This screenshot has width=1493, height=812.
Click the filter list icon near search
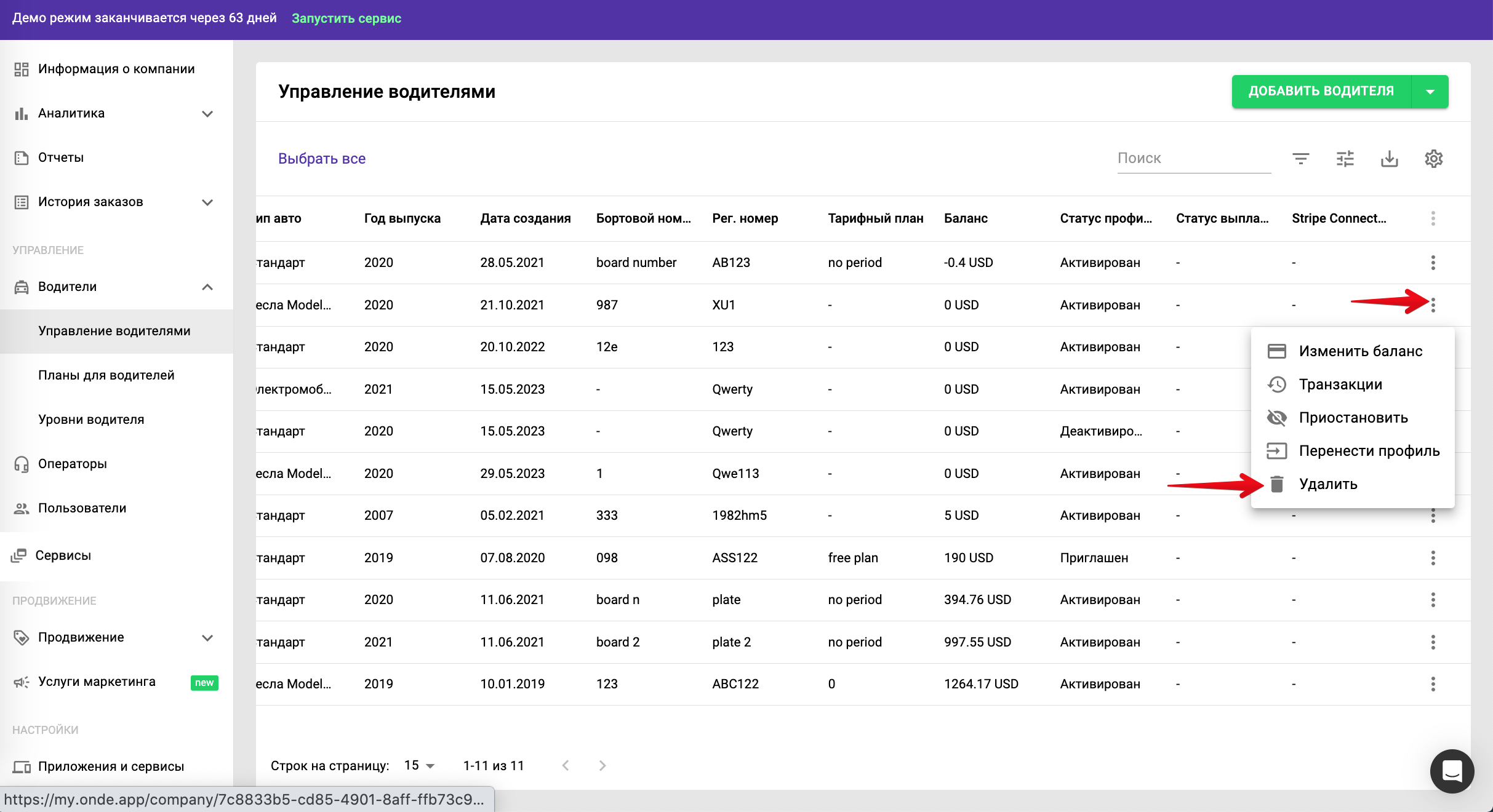1300,159
